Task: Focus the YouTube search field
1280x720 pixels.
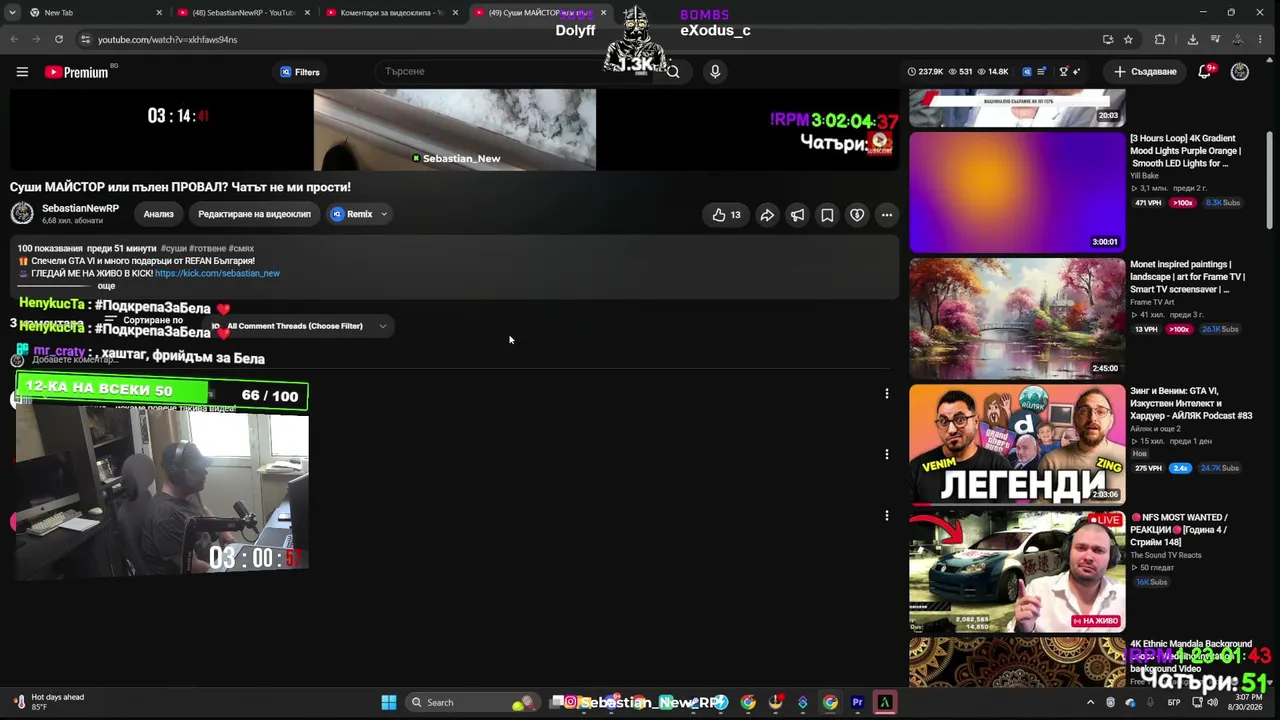Action: pos(515,72)
